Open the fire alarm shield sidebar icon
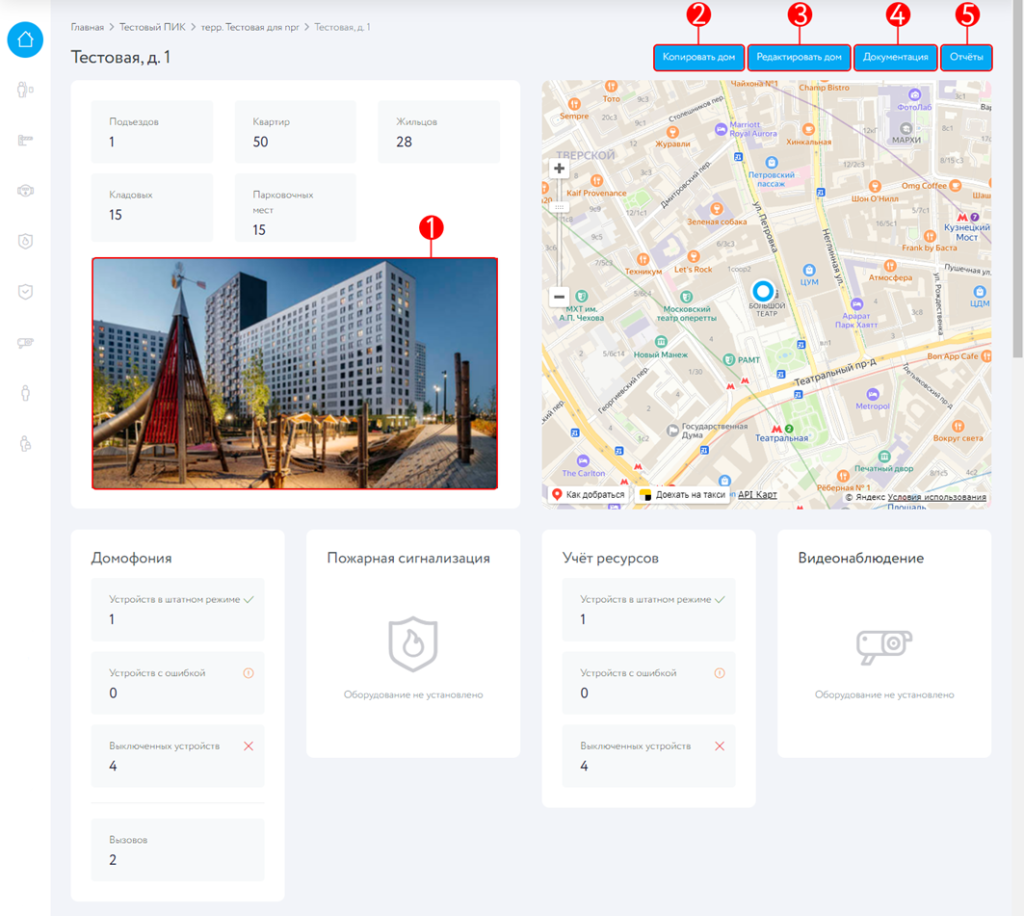Viewport: 1024px width, 916px height. 25,241
